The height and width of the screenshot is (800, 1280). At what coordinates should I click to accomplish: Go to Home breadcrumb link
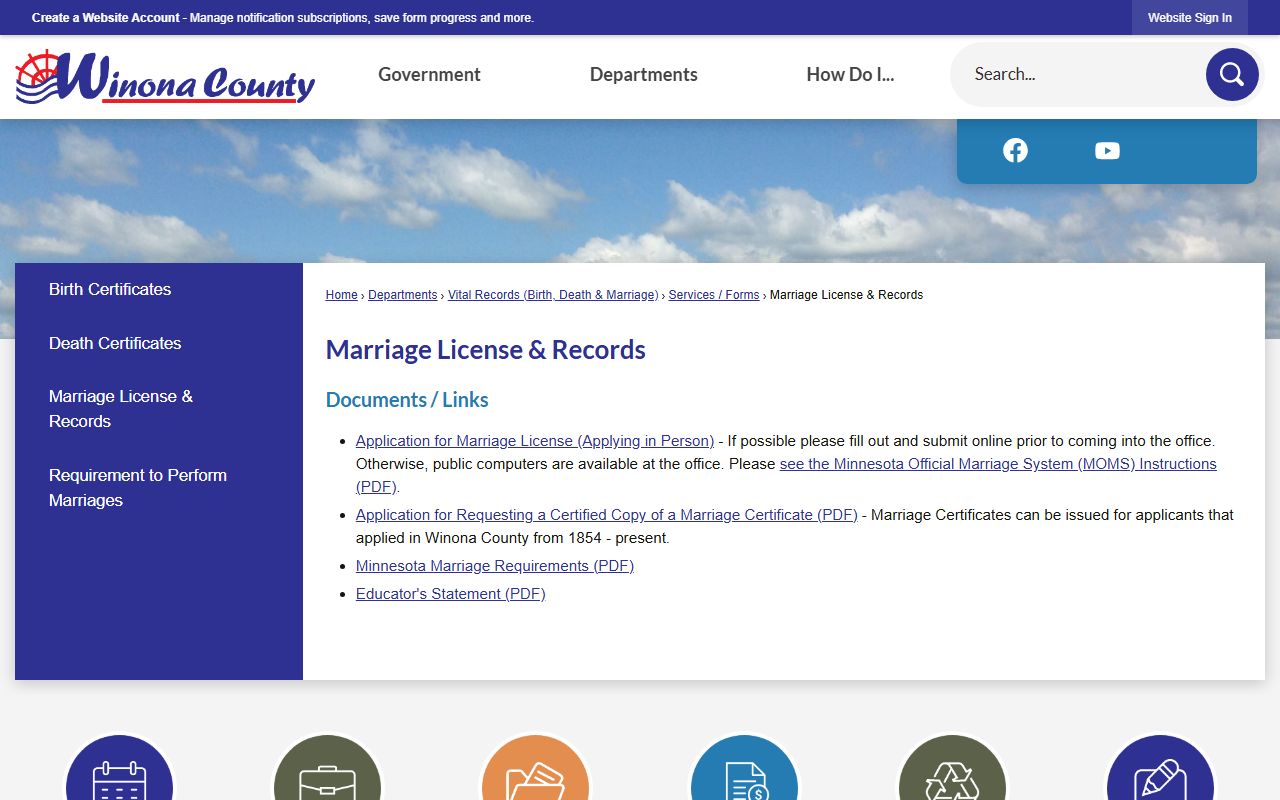341,295
